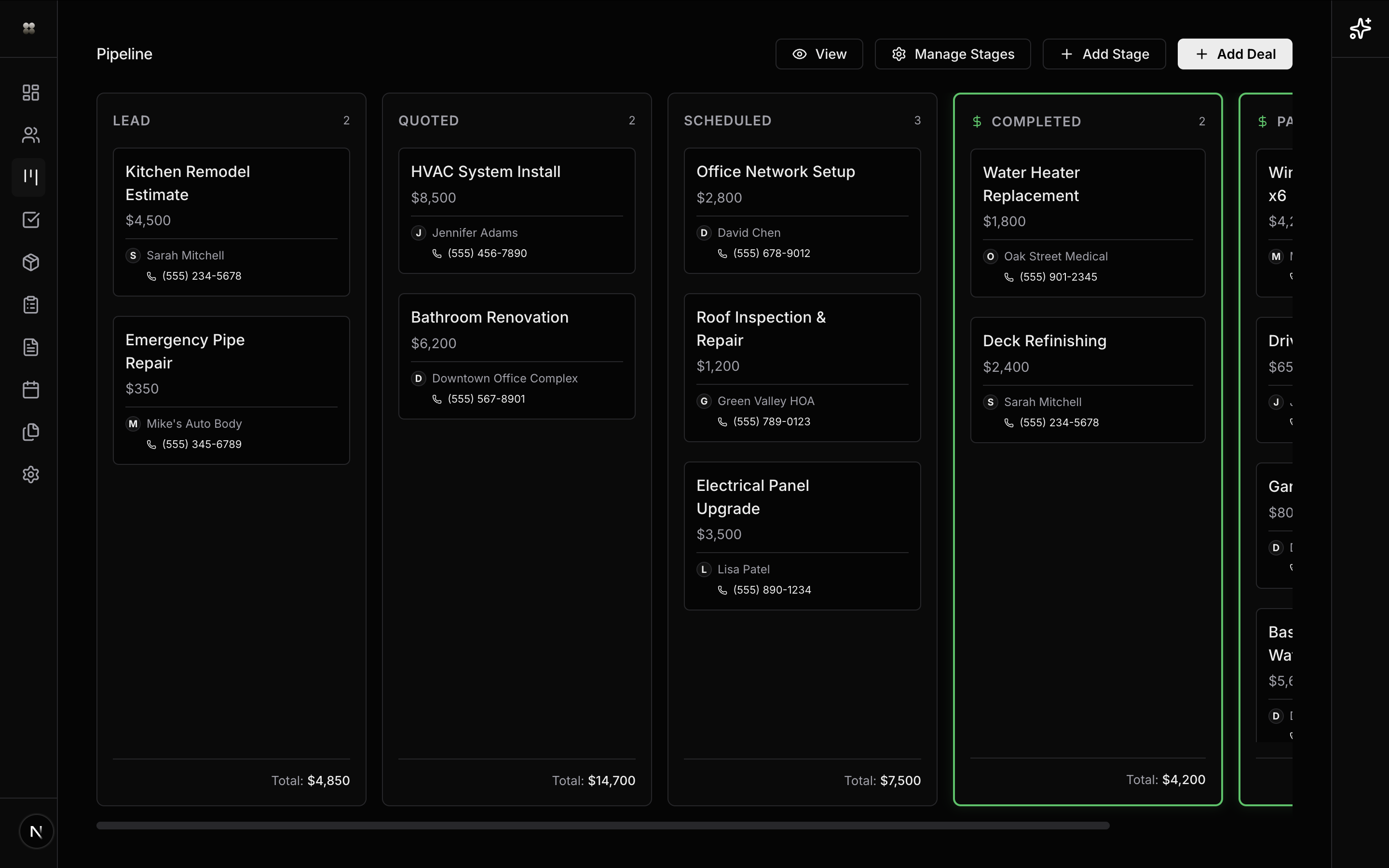Click the user avatar at bottom left
This screenshot has width=1389, height=868.
(x=36, y=831)
